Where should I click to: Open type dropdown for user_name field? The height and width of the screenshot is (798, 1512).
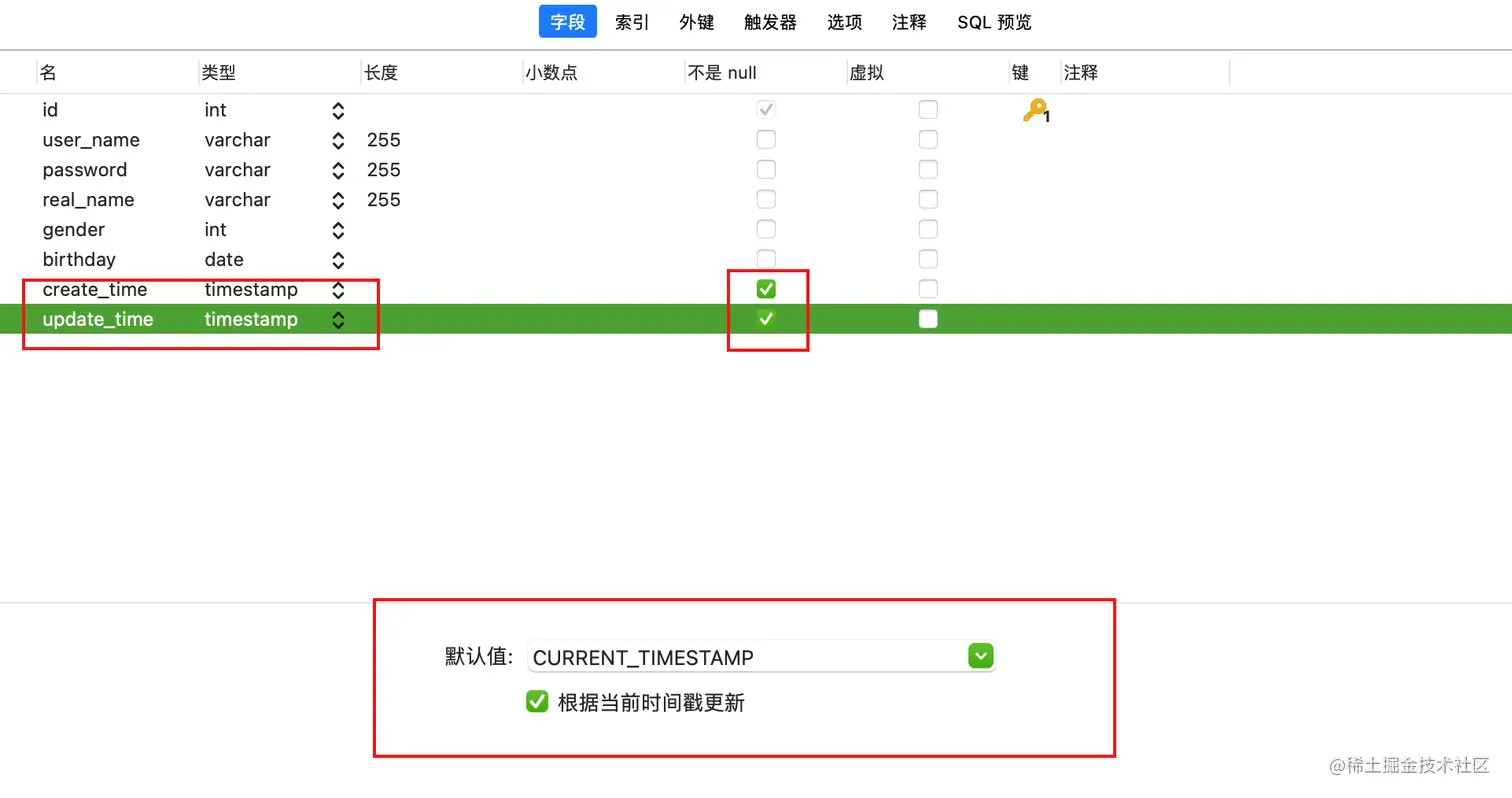point(338,140)
